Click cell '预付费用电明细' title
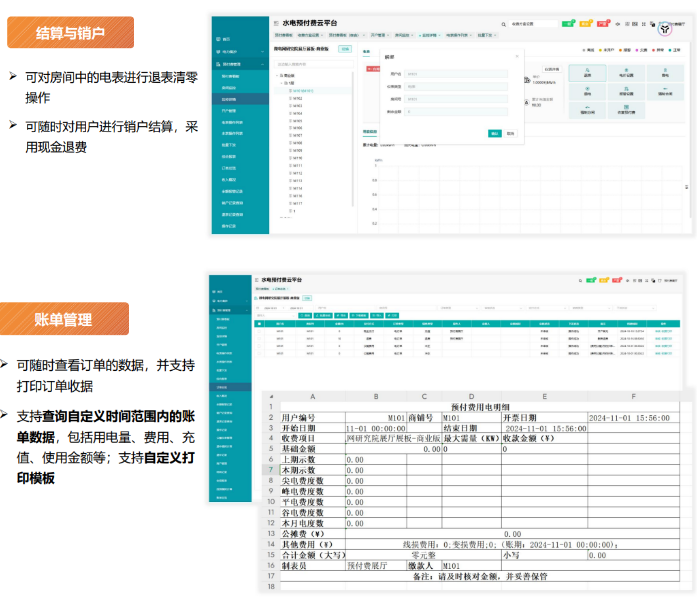697x616 pixels. pos(480,407)
